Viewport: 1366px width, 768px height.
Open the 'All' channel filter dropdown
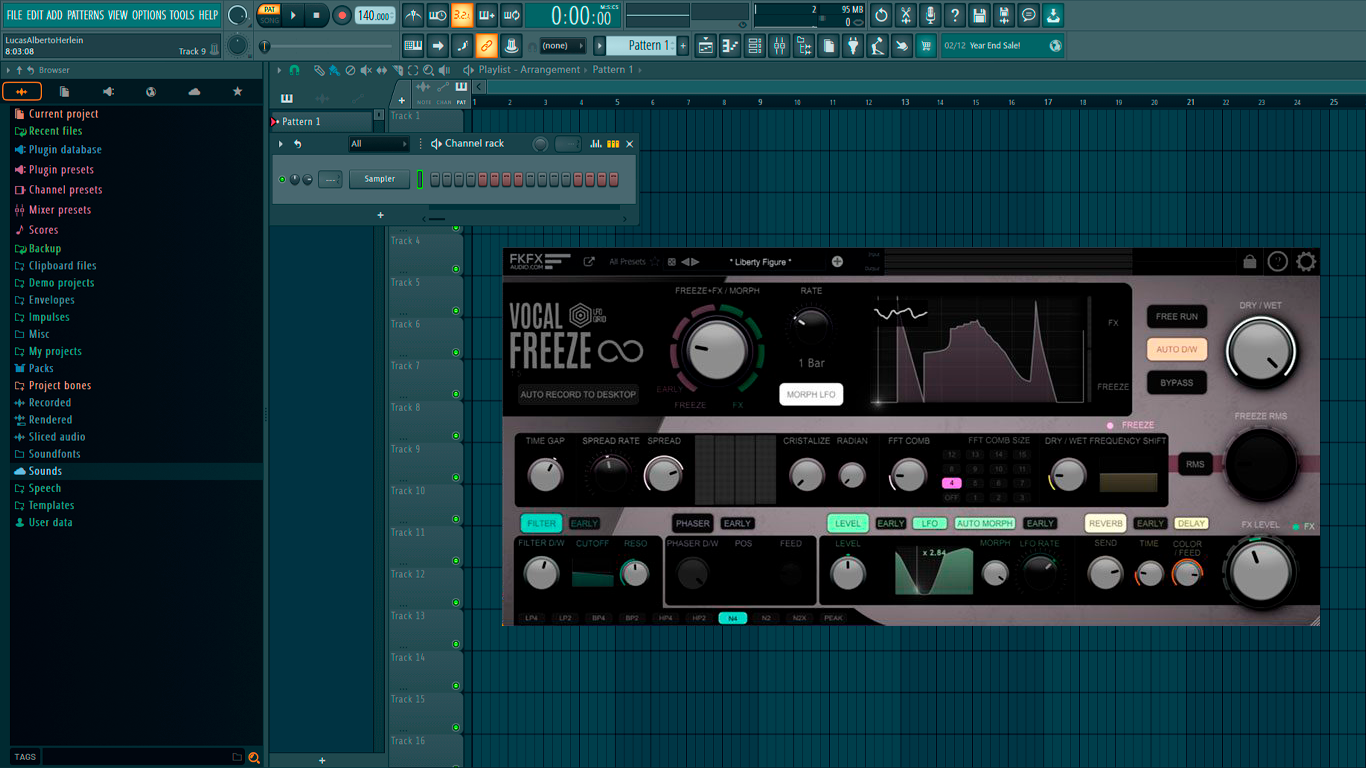[x=378, y=144]
